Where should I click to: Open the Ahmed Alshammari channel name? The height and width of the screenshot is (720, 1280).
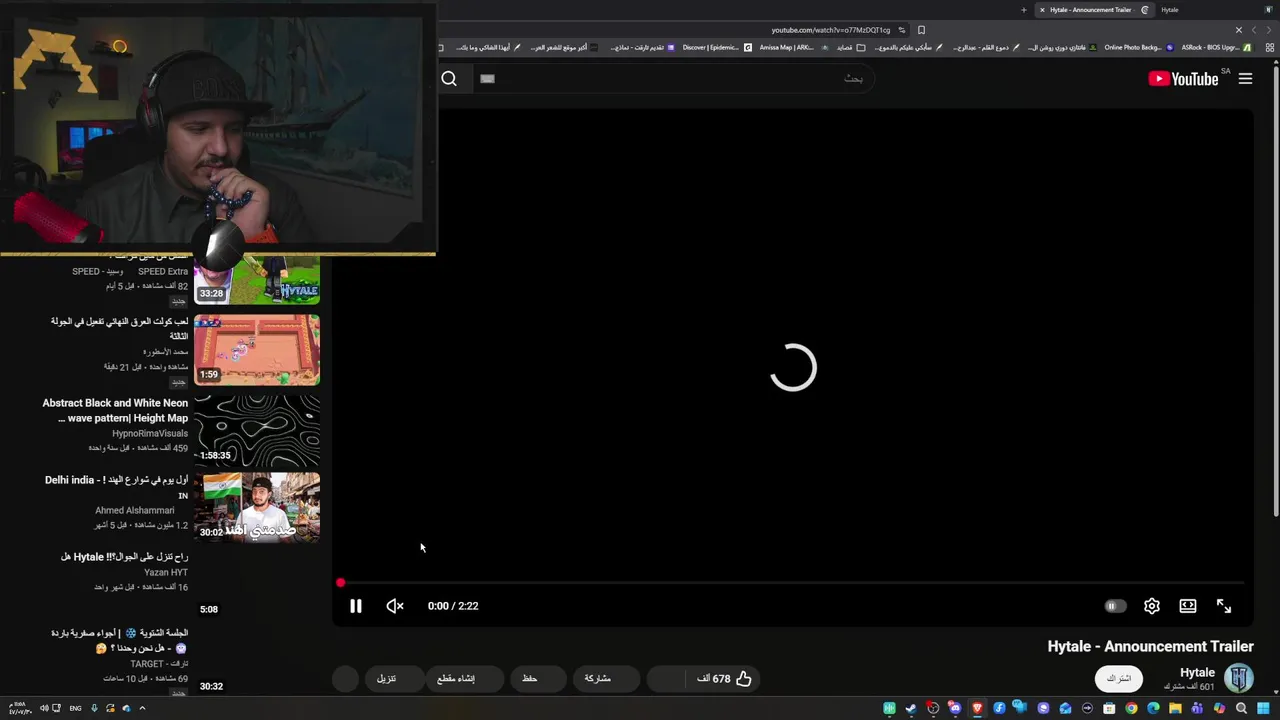[134, 510]
